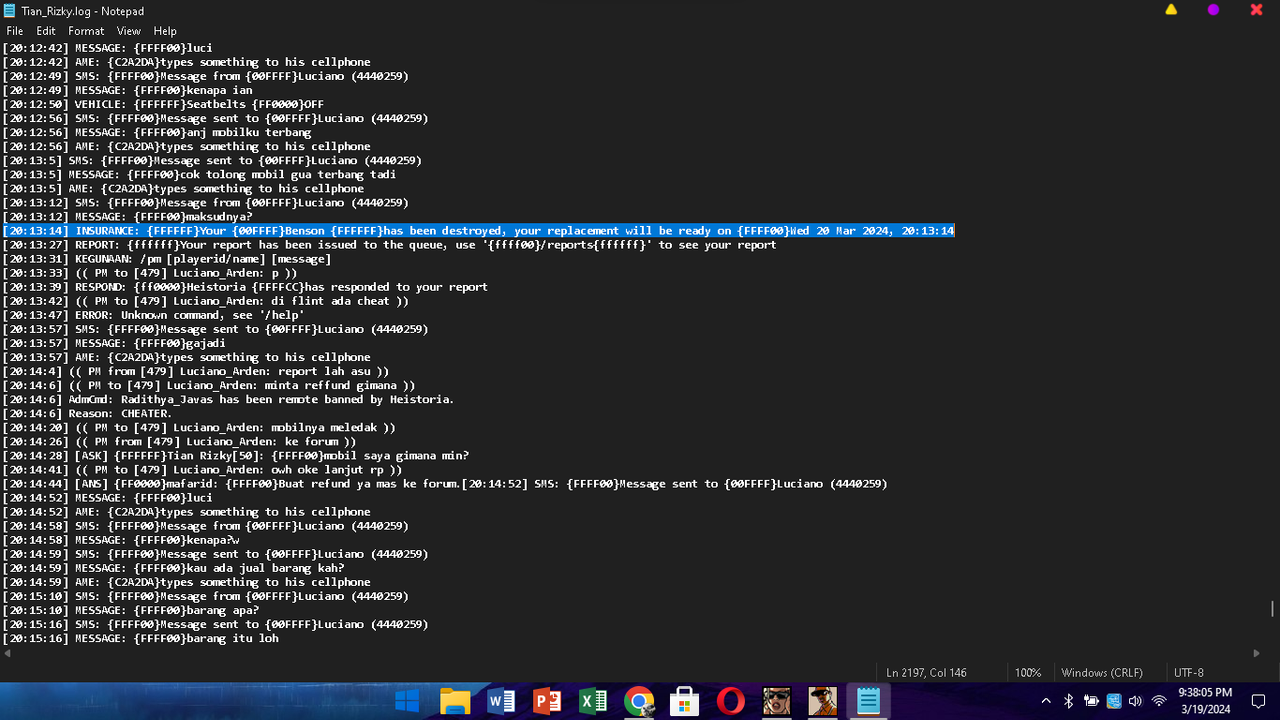Open File Explorer from the taskbar
This screenshot has width=1280, height=720.
[455, 701]
